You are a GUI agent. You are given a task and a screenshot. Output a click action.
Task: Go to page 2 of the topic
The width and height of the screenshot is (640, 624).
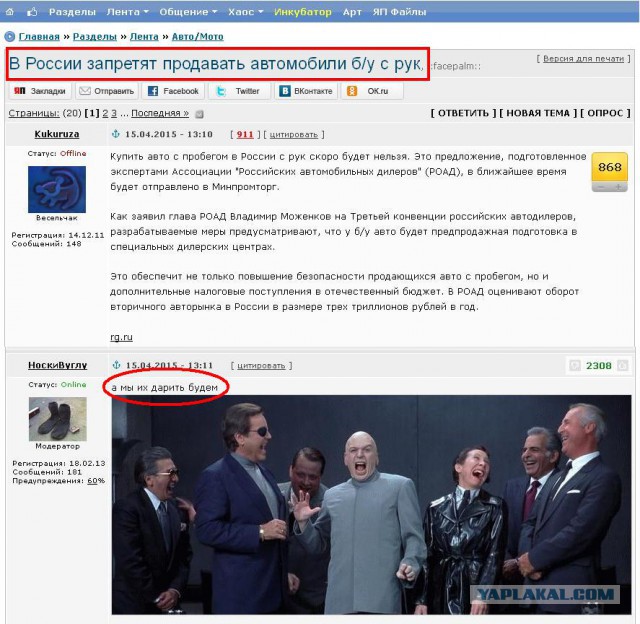coord(105,113)
